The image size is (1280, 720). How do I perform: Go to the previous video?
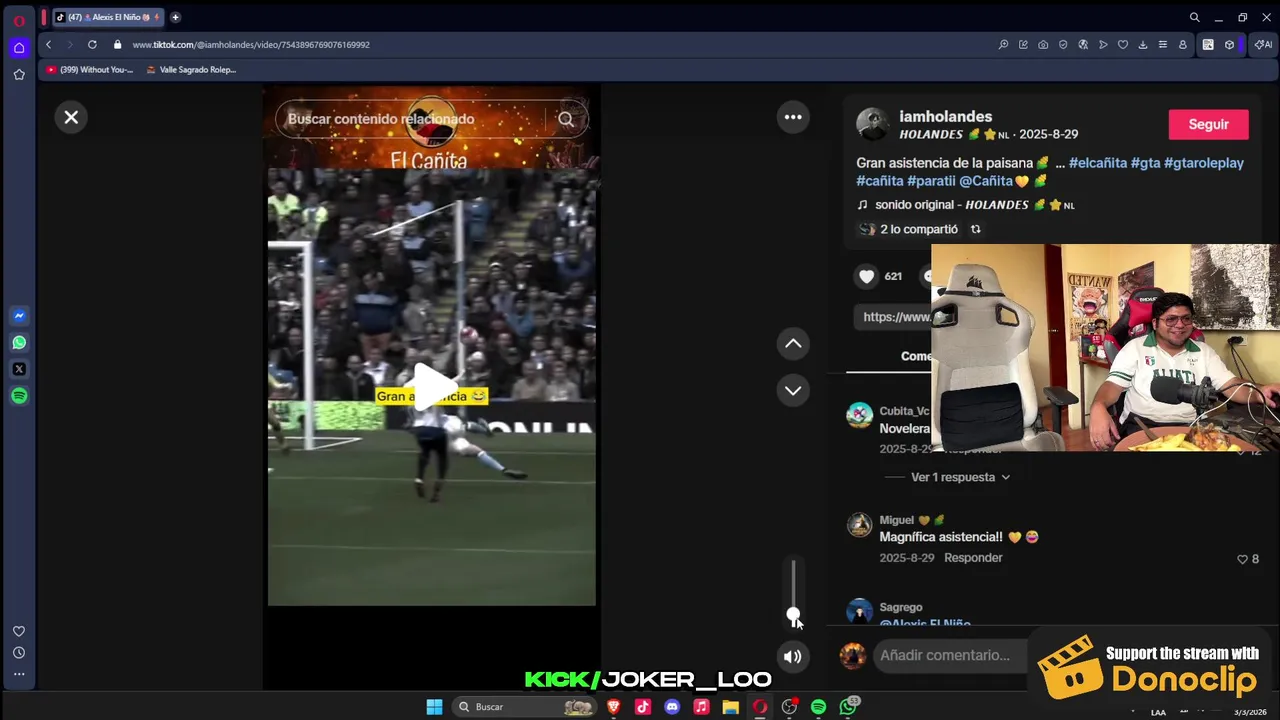[x=793, y=344]
